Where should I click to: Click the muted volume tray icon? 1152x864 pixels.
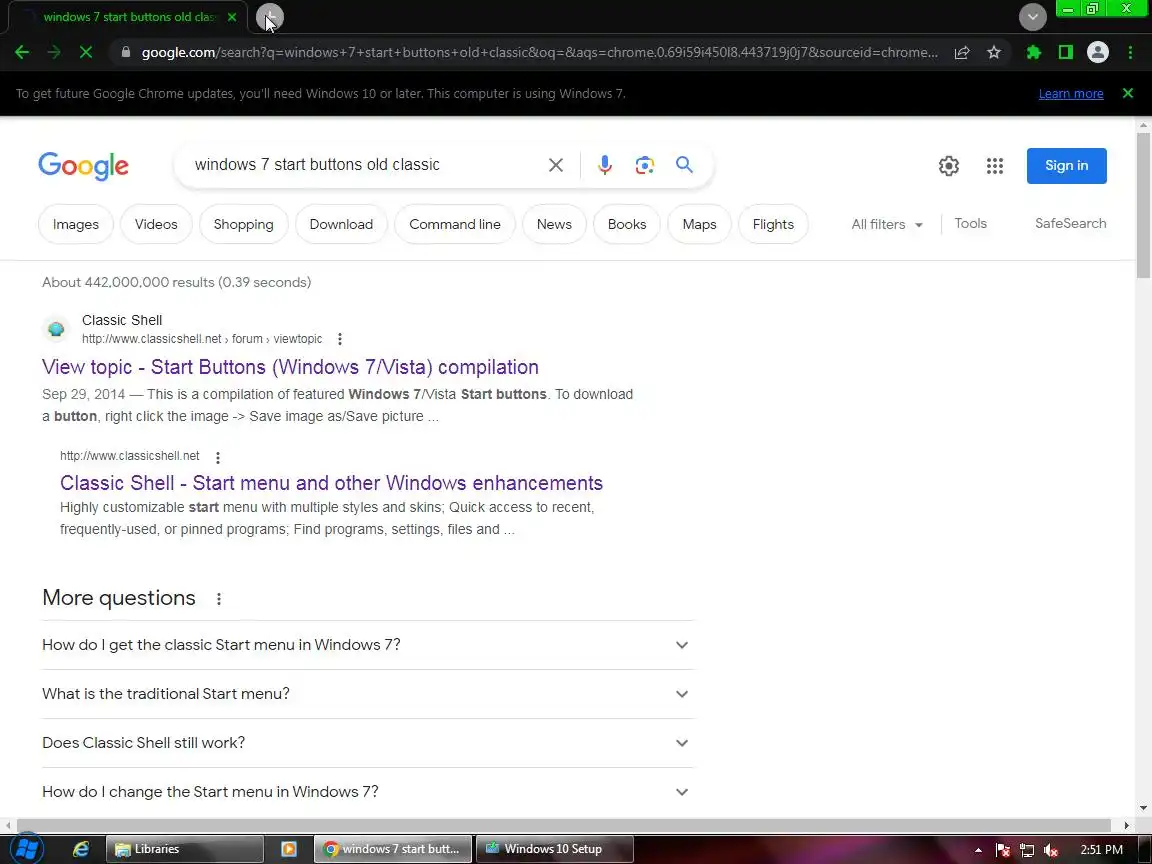pyautogui.click(x=1051, y=850)
